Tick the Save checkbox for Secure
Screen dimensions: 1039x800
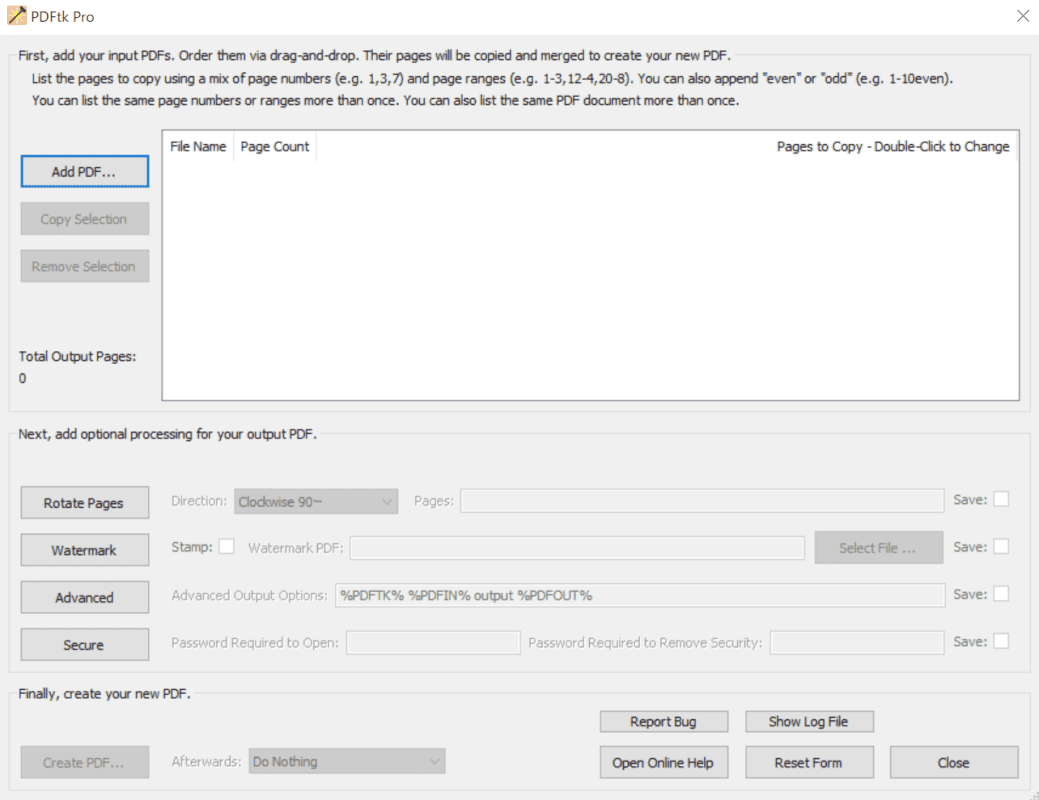point(1001,642)
